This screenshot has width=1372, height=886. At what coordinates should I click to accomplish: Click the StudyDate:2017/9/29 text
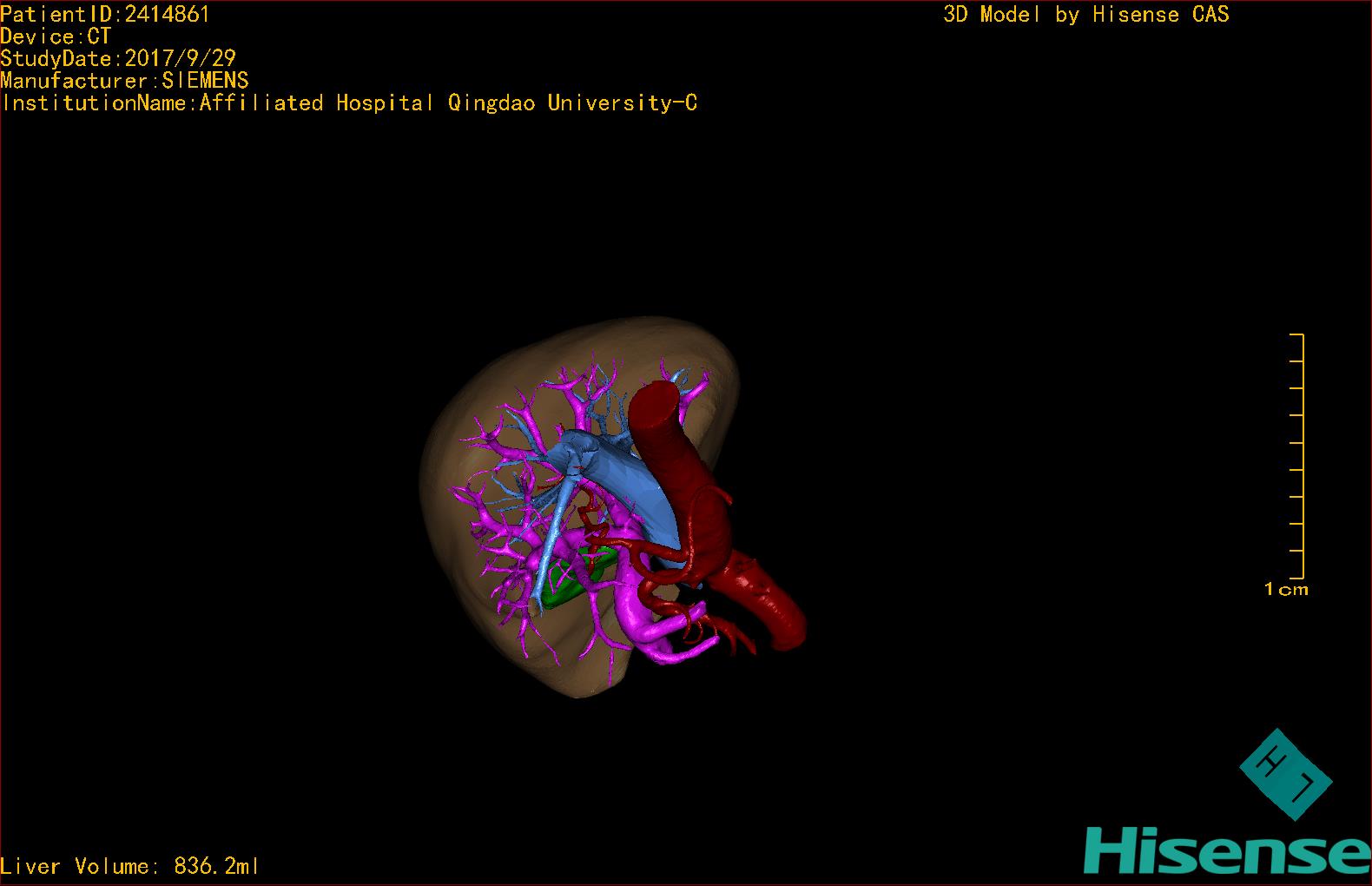pyautogui.click(x=118, y=58)
